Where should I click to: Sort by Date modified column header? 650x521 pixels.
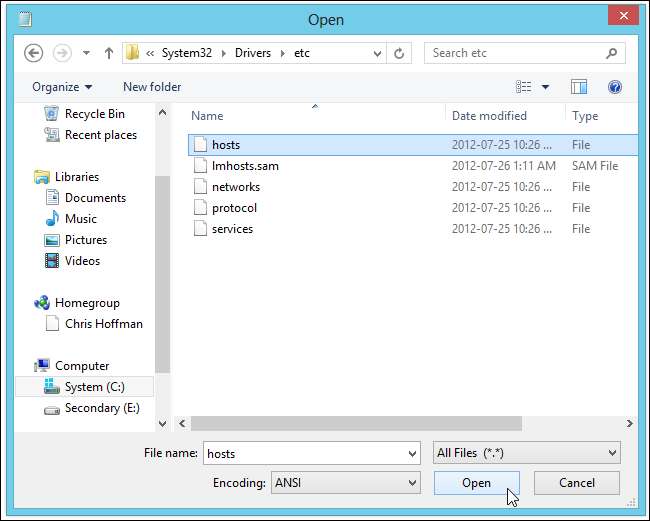[x=489, y=116]
